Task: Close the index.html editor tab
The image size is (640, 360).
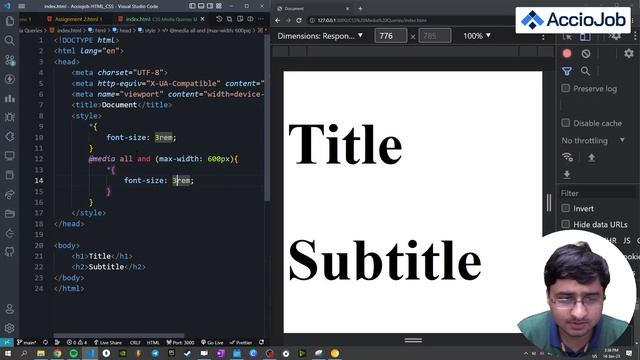Action: point(202,19)
